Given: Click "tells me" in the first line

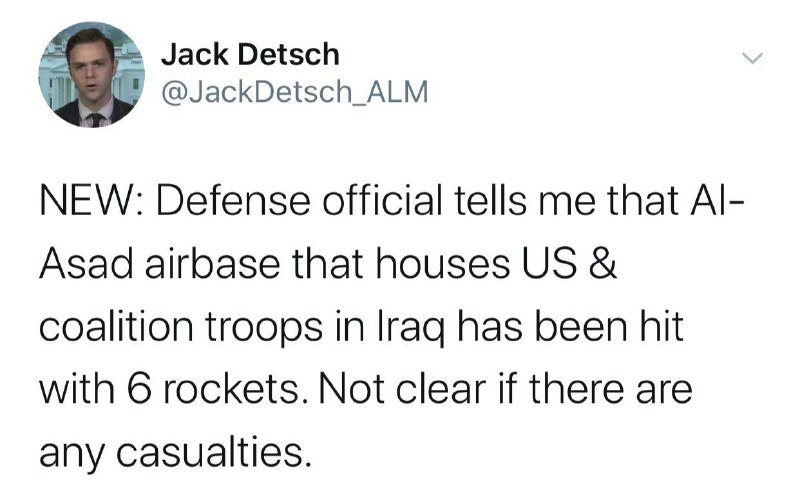Looking at the screenshot, I should tap(524, 200).
